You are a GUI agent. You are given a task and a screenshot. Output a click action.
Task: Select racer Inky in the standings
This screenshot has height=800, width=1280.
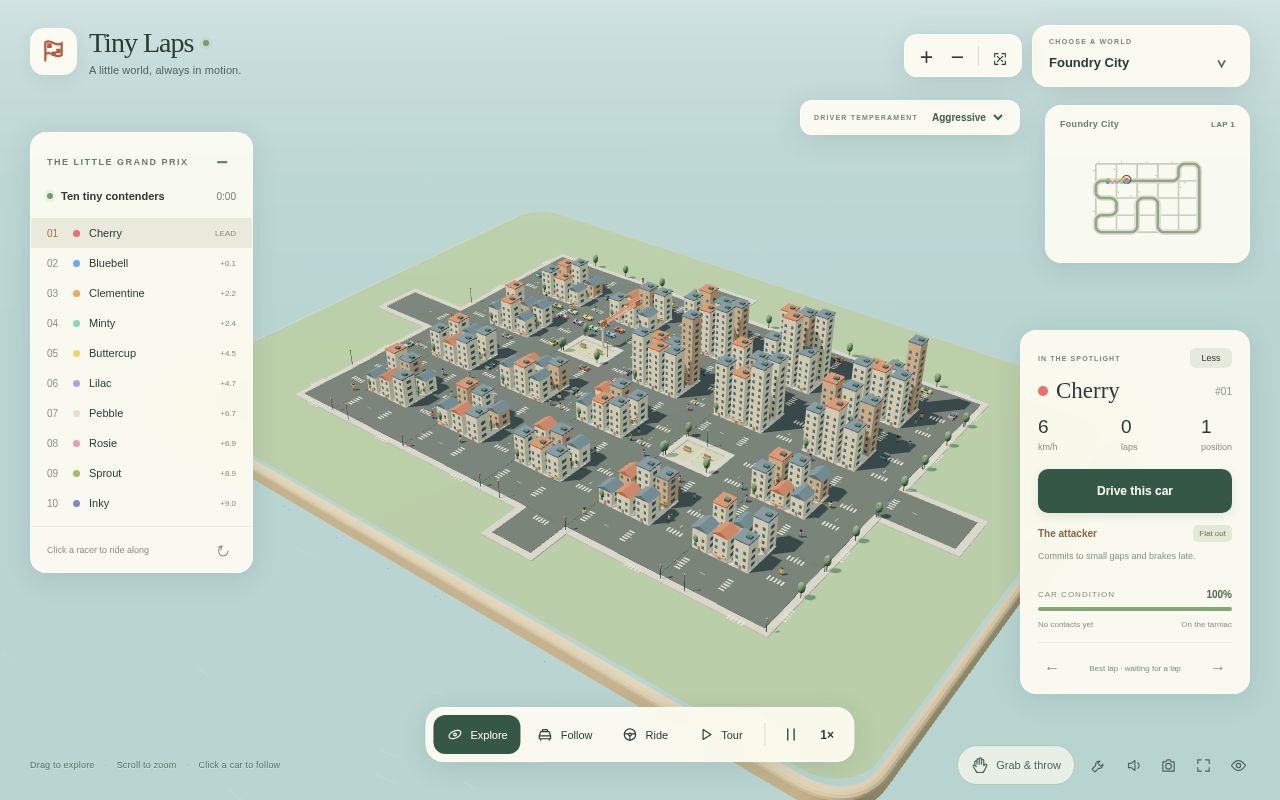tap(141, 503)
